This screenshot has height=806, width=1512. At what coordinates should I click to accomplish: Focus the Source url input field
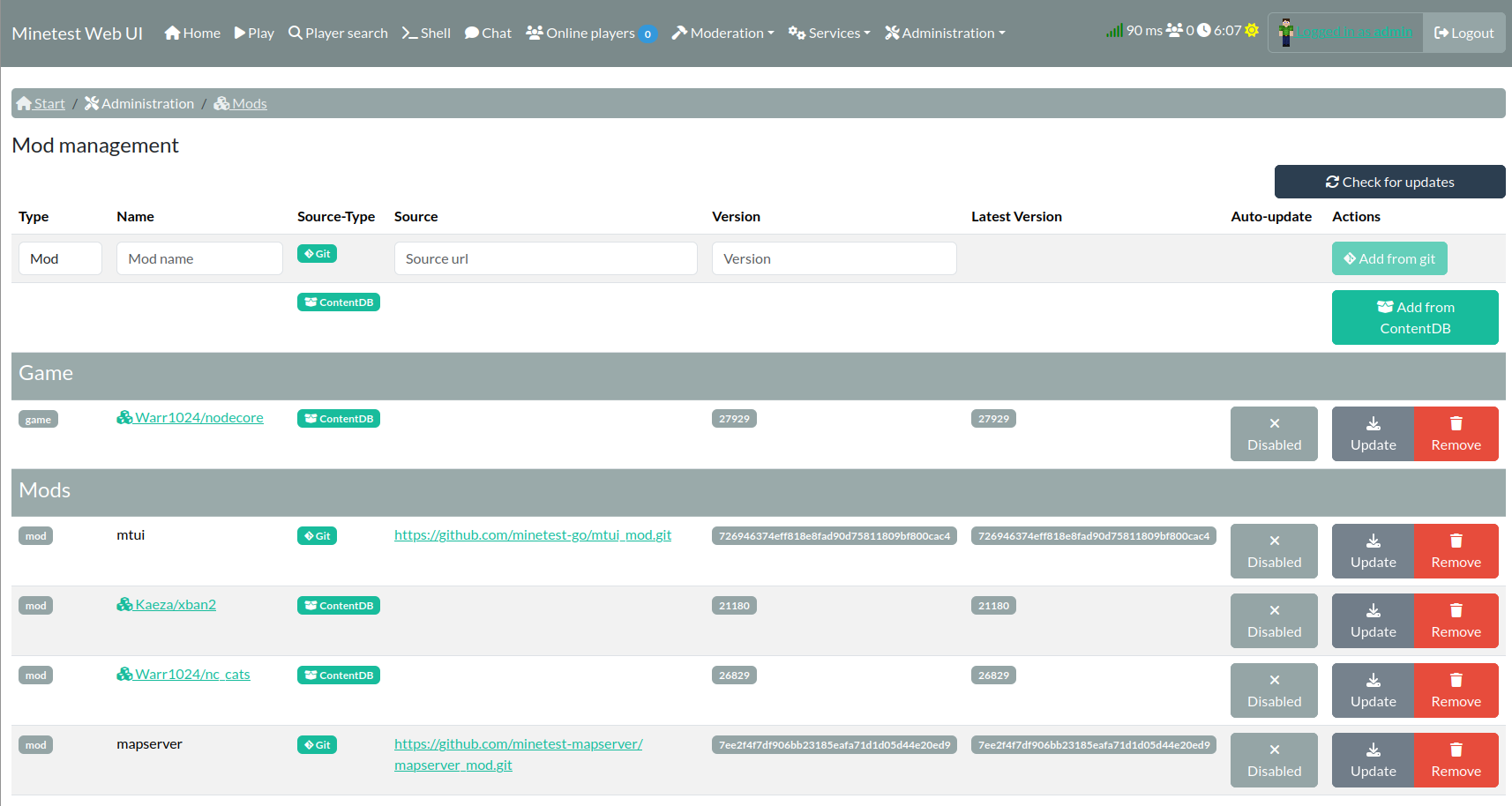tap(545, 258)
